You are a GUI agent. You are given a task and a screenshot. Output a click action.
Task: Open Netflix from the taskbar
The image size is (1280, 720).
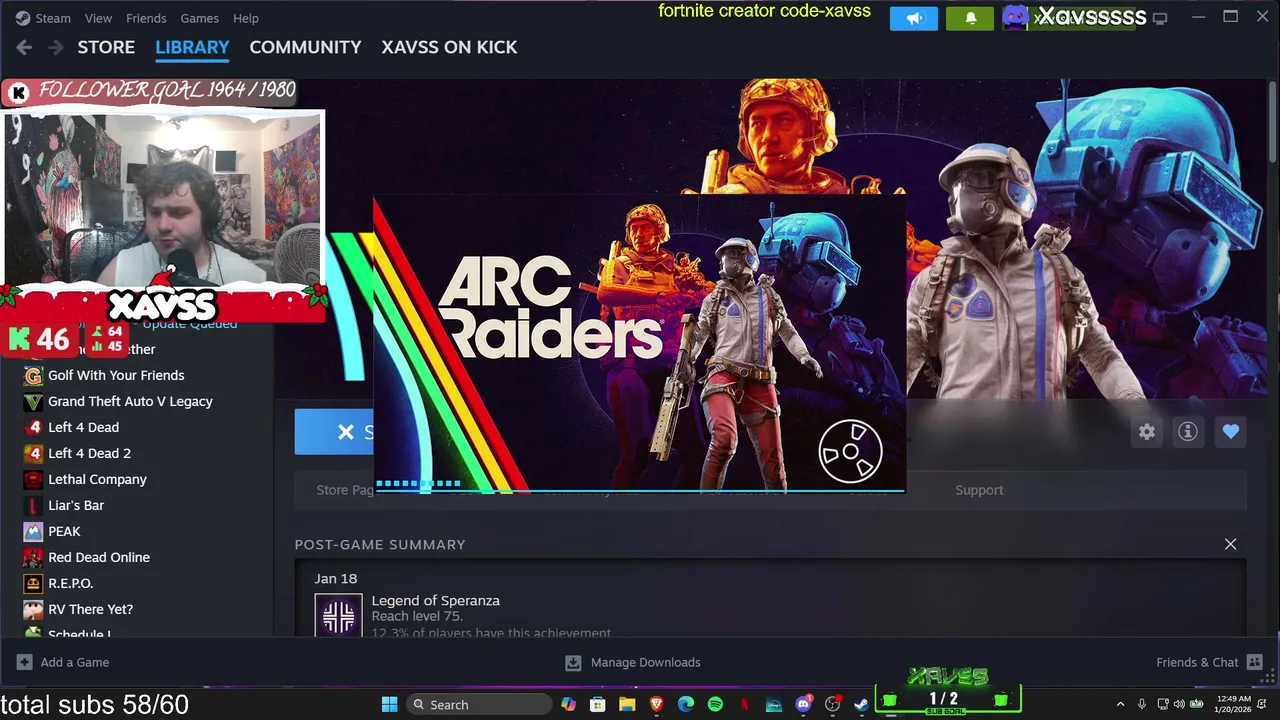(744, 704)
